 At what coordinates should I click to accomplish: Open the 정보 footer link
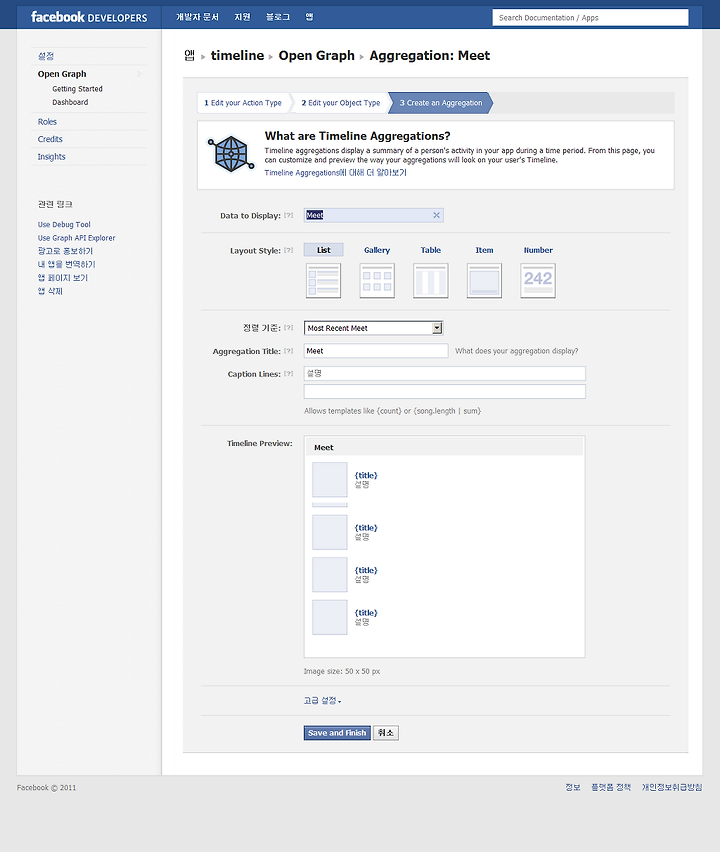pos(573,787)
